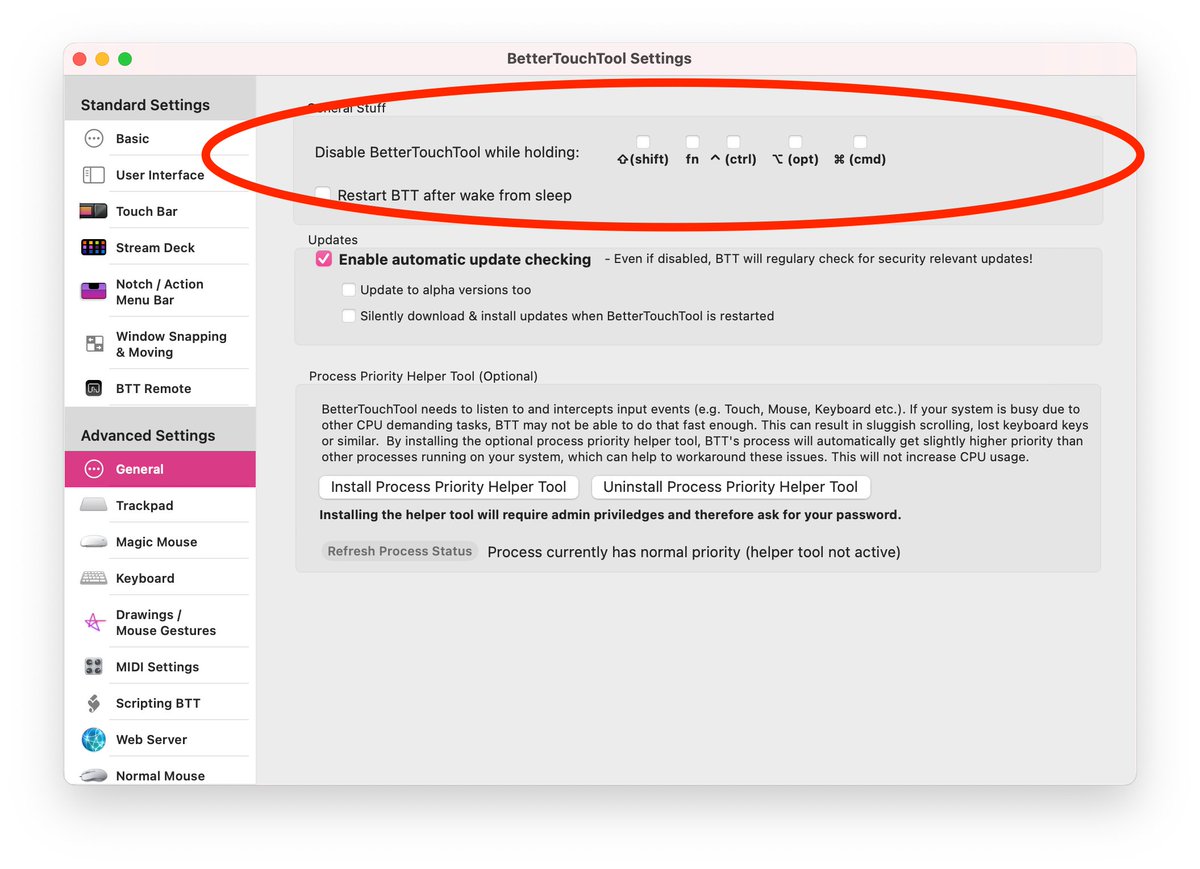Click the 'Process currently has normal priority' status text
This screenshot has width=1200, height=869.
pos(694,552)
